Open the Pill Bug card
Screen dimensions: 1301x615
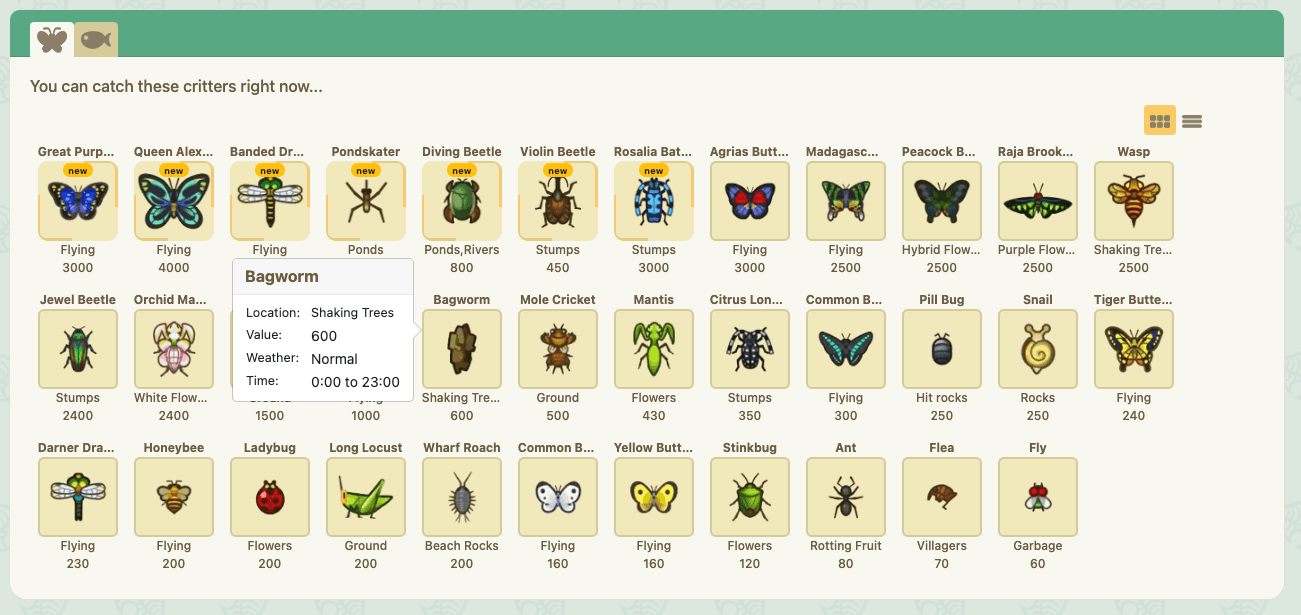click(941, 348)
